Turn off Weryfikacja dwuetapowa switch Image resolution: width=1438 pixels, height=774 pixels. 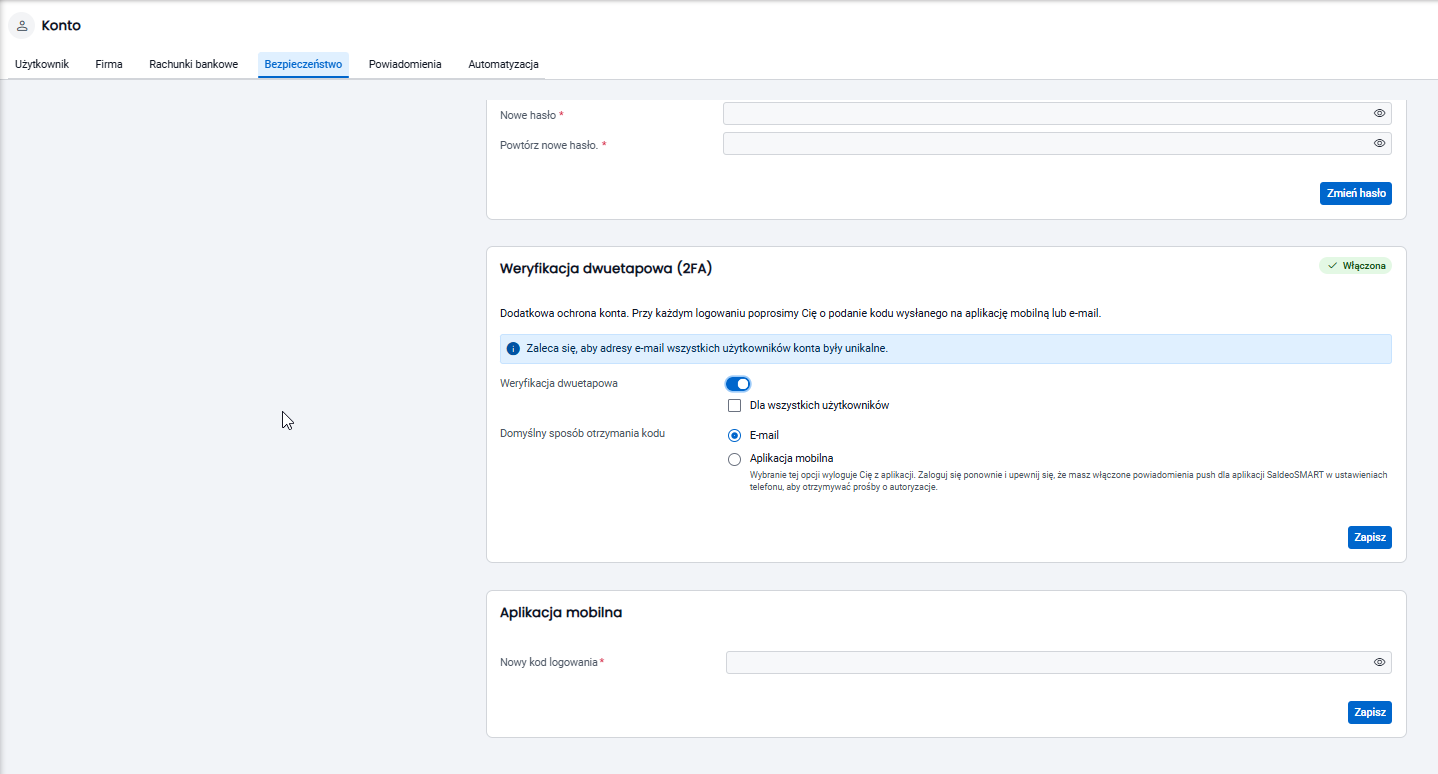[x=738, y=384]
